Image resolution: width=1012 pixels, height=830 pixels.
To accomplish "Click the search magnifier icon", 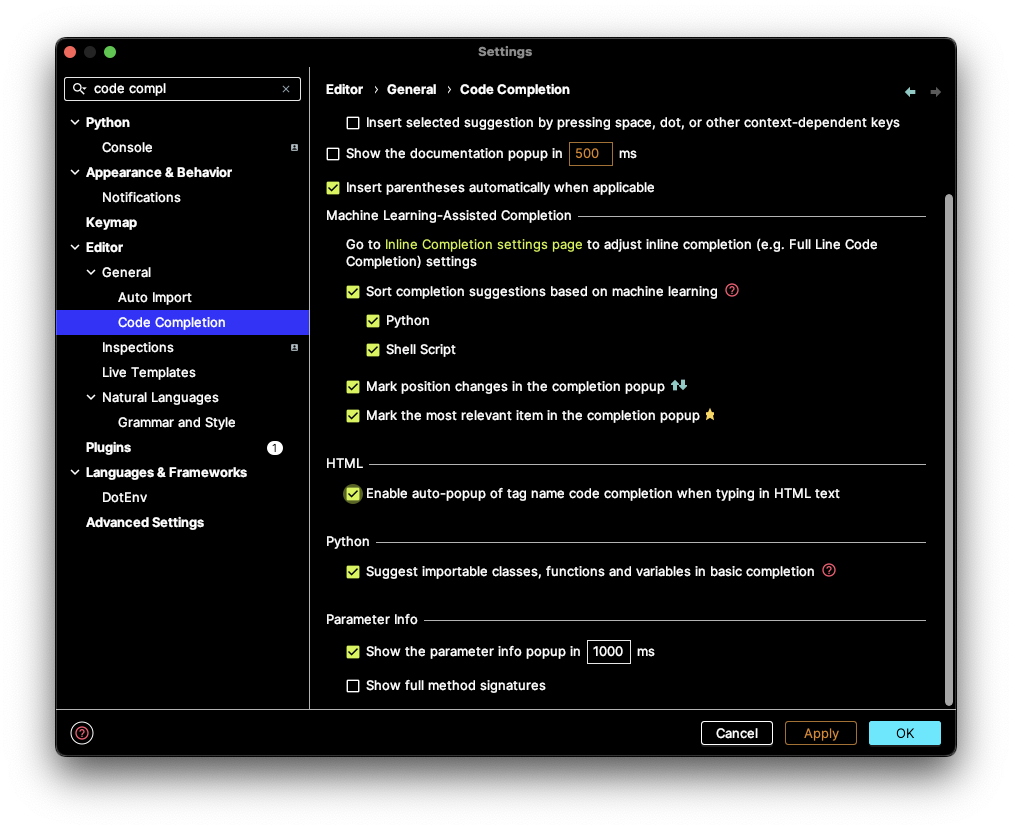I will coord(80,89).
